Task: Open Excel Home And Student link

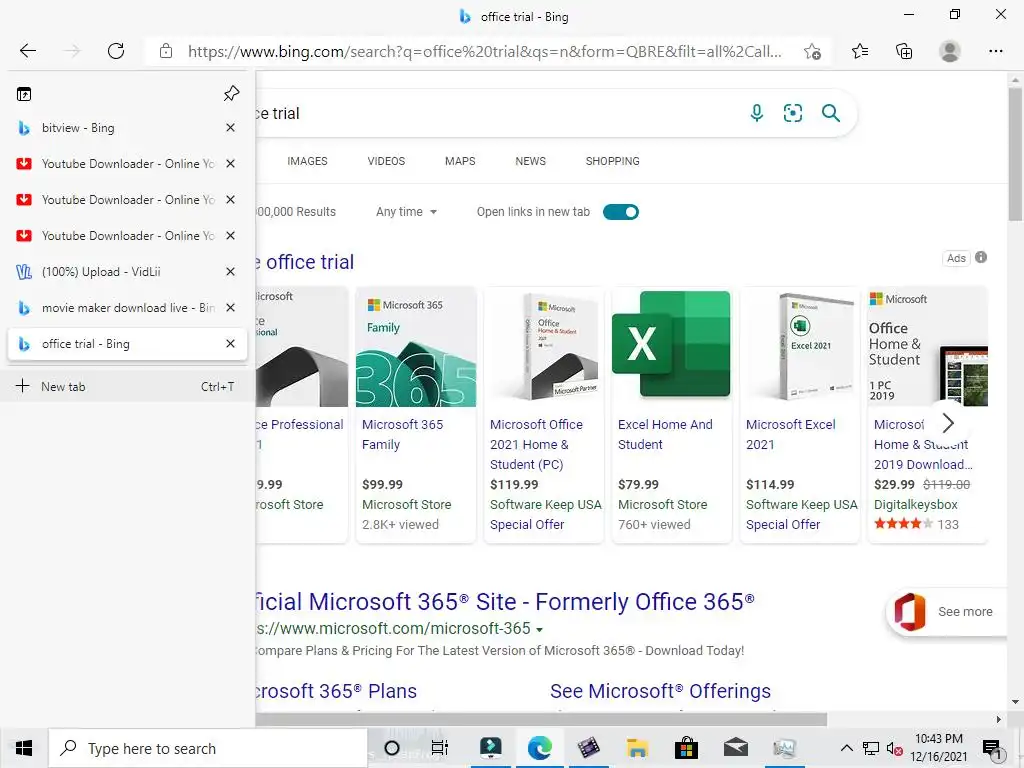Action: pyautogui.click(x=665, y=434)
